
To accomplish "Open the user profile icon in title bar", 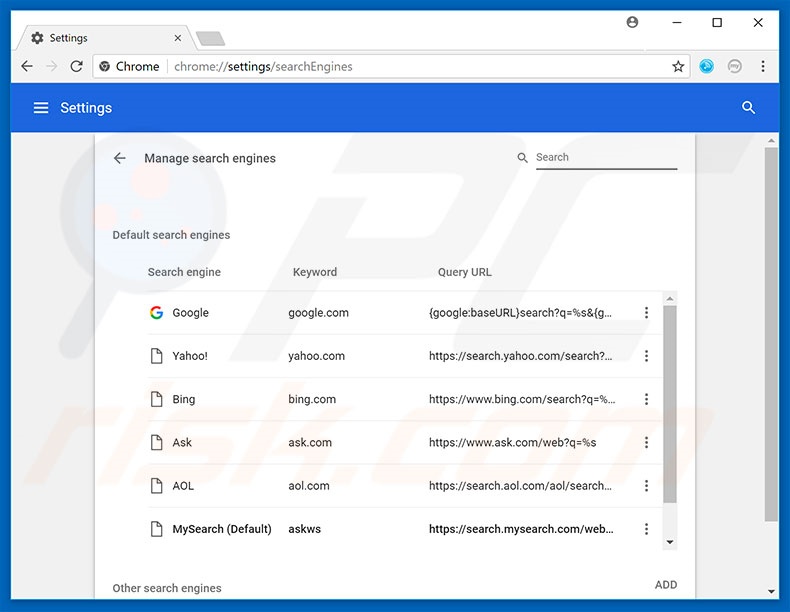I will 632,22.
